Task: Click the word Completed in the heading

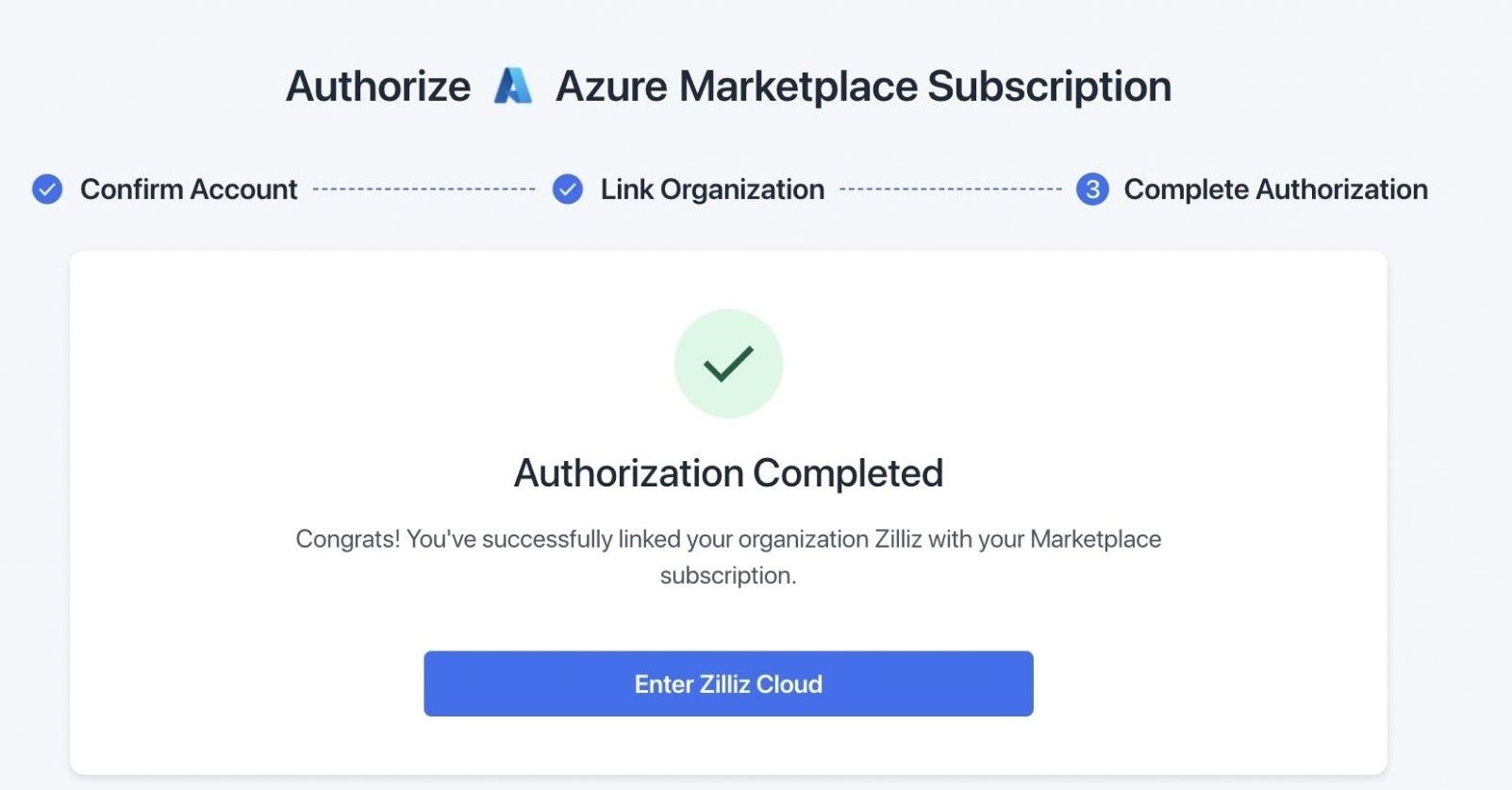Action: click(x=848, y=473)
